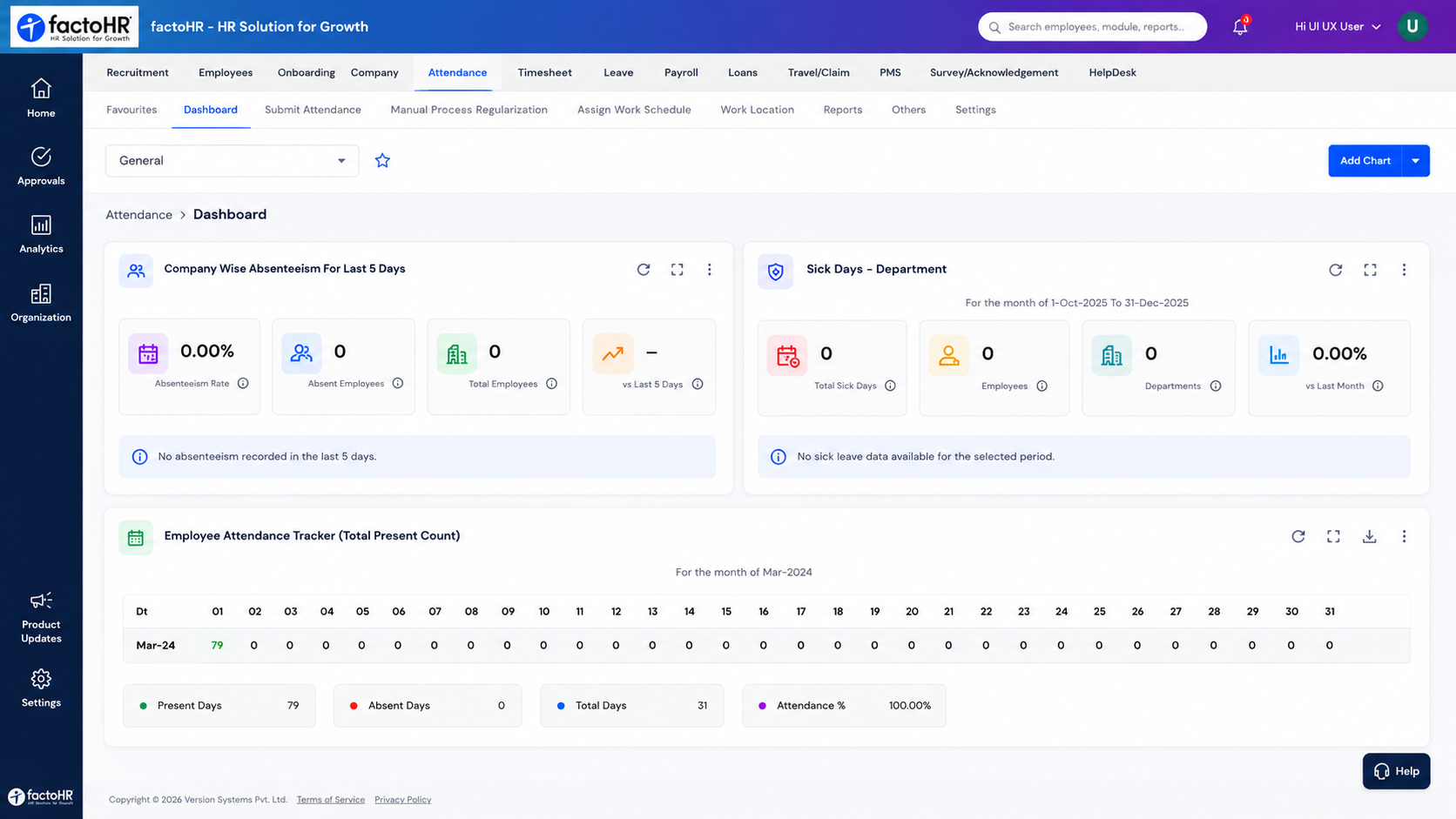Click Attendance in the breadcrumb
1456x819 pixels.
[x=139, y=215]
